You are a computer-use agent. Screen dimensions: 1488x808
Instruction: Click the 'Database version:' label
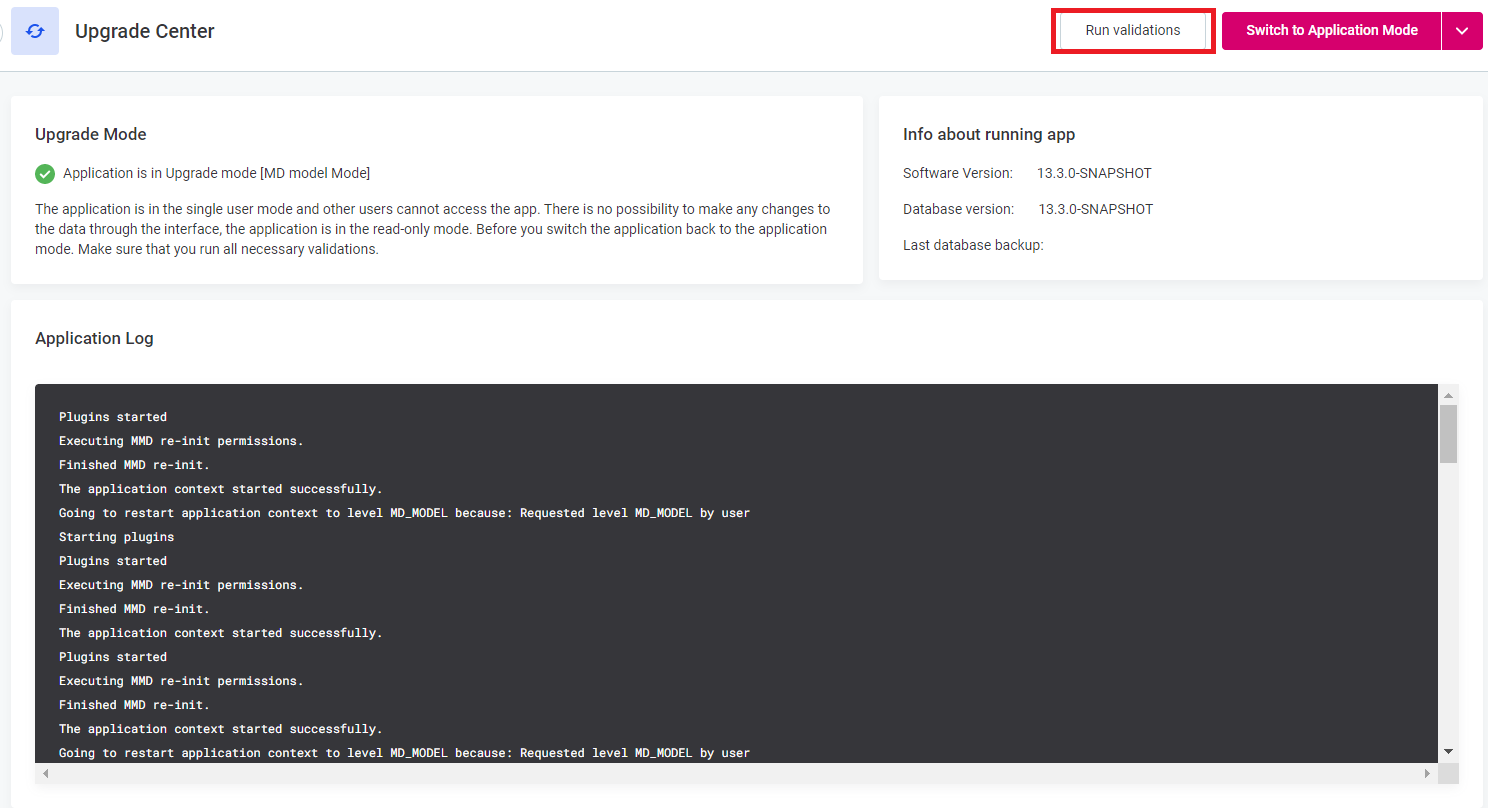[959, 209]
